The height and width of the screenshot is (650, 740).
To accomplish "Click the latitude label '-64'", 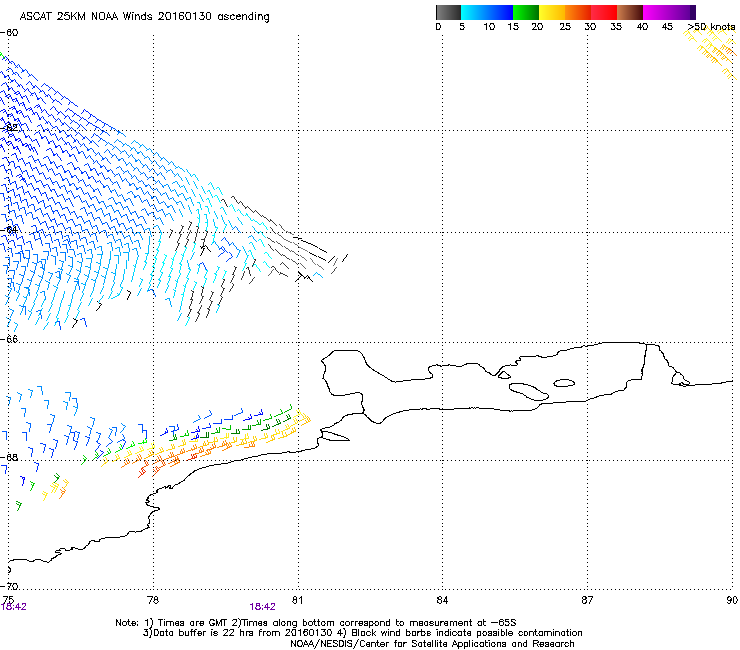I will tap(9, 230).
